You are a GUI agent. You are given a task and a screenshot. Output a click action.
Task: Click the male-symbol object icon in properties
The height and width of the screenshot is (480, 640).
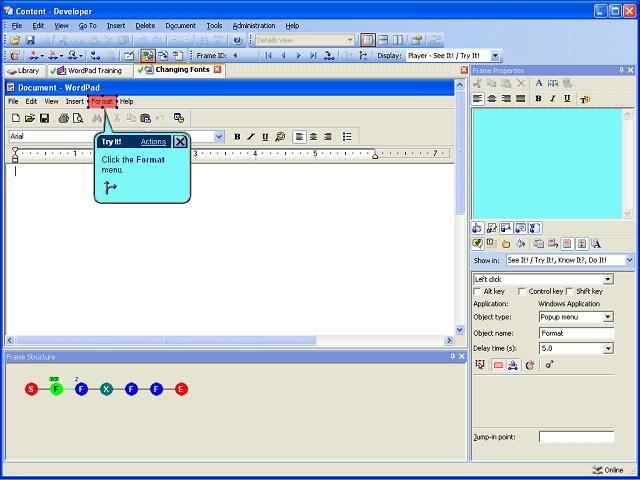(x=550, y=365)
